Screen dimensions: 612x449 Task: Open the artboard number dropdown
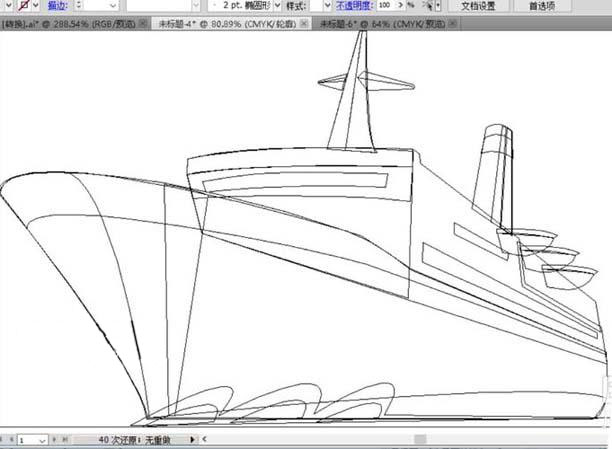43,440
